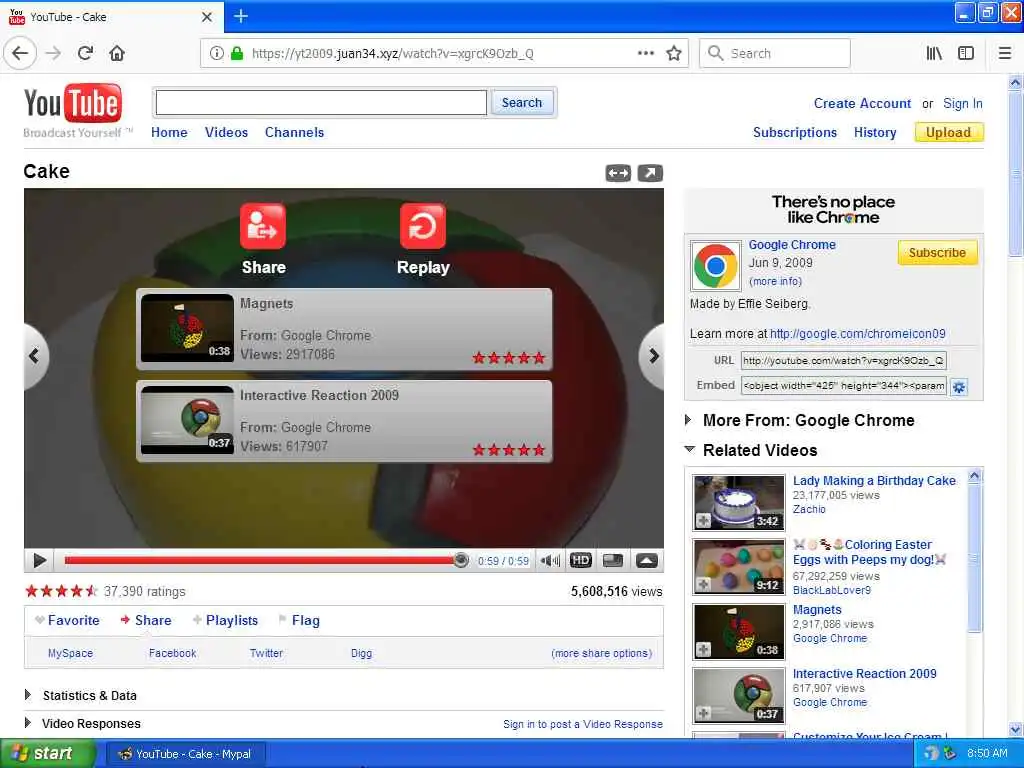Toggle the player widescreen size icon
Screen dimensions: 1024x768
coord(613,560)
